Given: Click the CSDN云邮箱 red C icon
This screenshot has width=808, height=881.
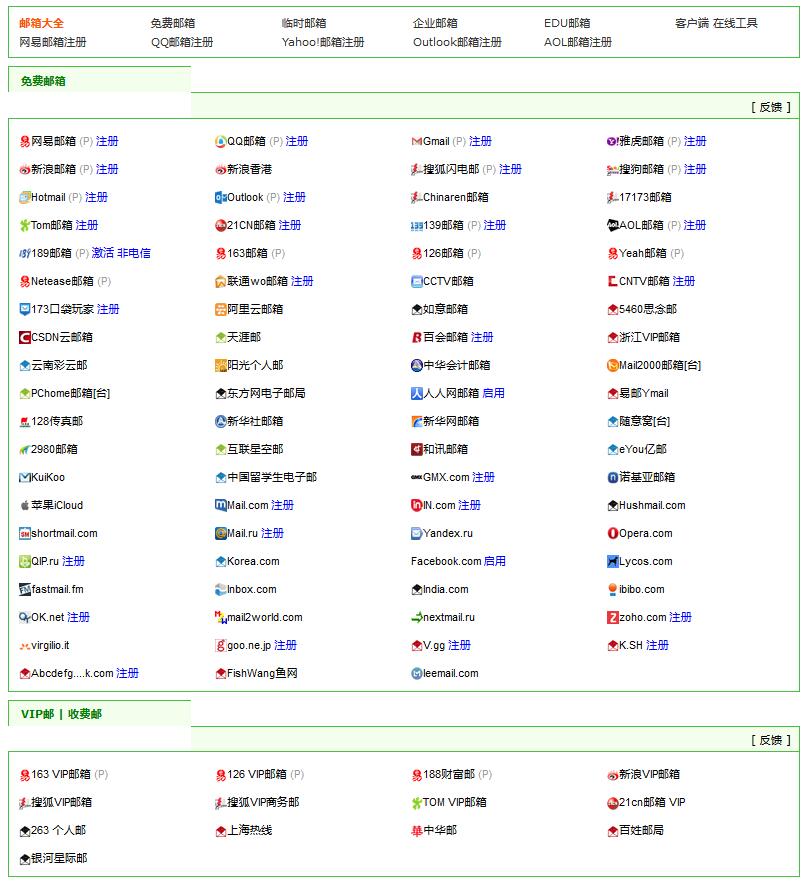Looking at the screenshot, I should point(25,338).
